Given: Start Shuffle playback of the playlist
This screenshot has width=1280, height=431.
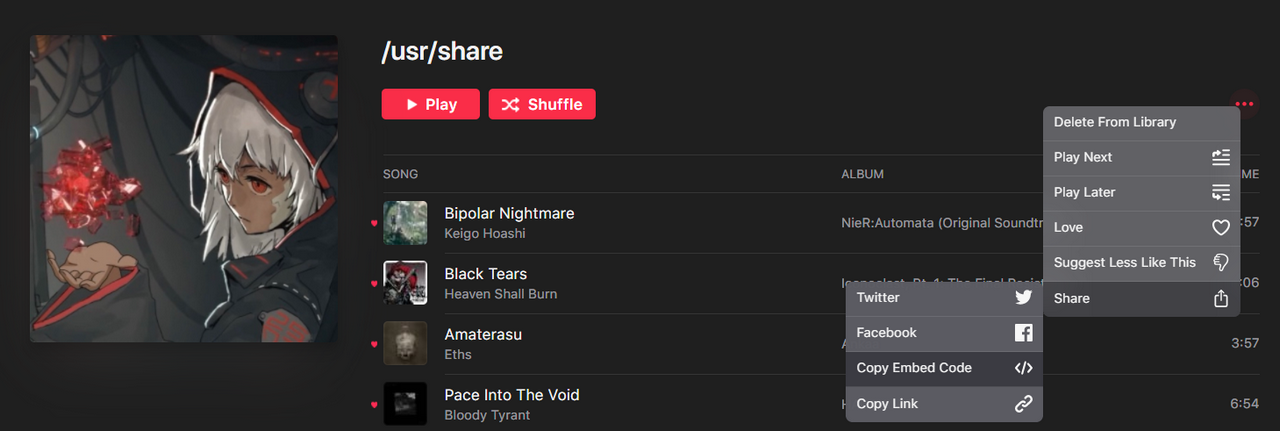Looking at the screenshot, I should 542,104.
